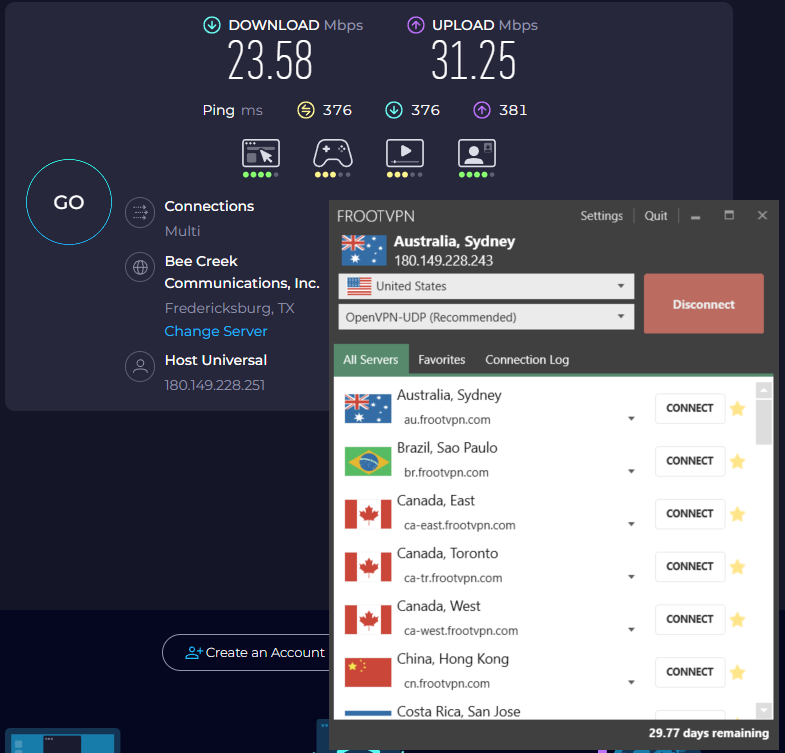Click the taskbar window thumbnail preview
This screenshot has height=753, width=785.
pos(63,740)
